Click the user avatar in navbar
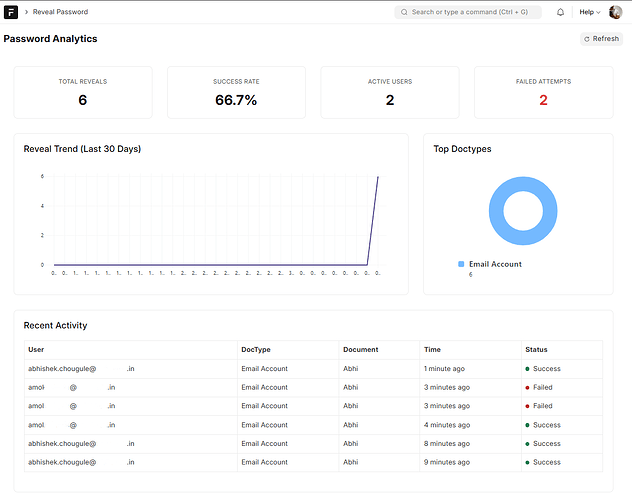Viewport: 632px width, 500px height. [615, 12]
